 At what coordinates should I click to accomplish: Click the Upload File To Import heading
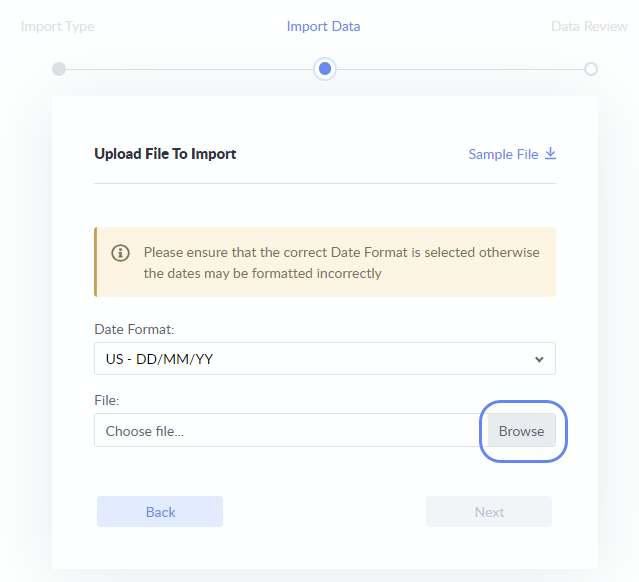pos(165,154)
